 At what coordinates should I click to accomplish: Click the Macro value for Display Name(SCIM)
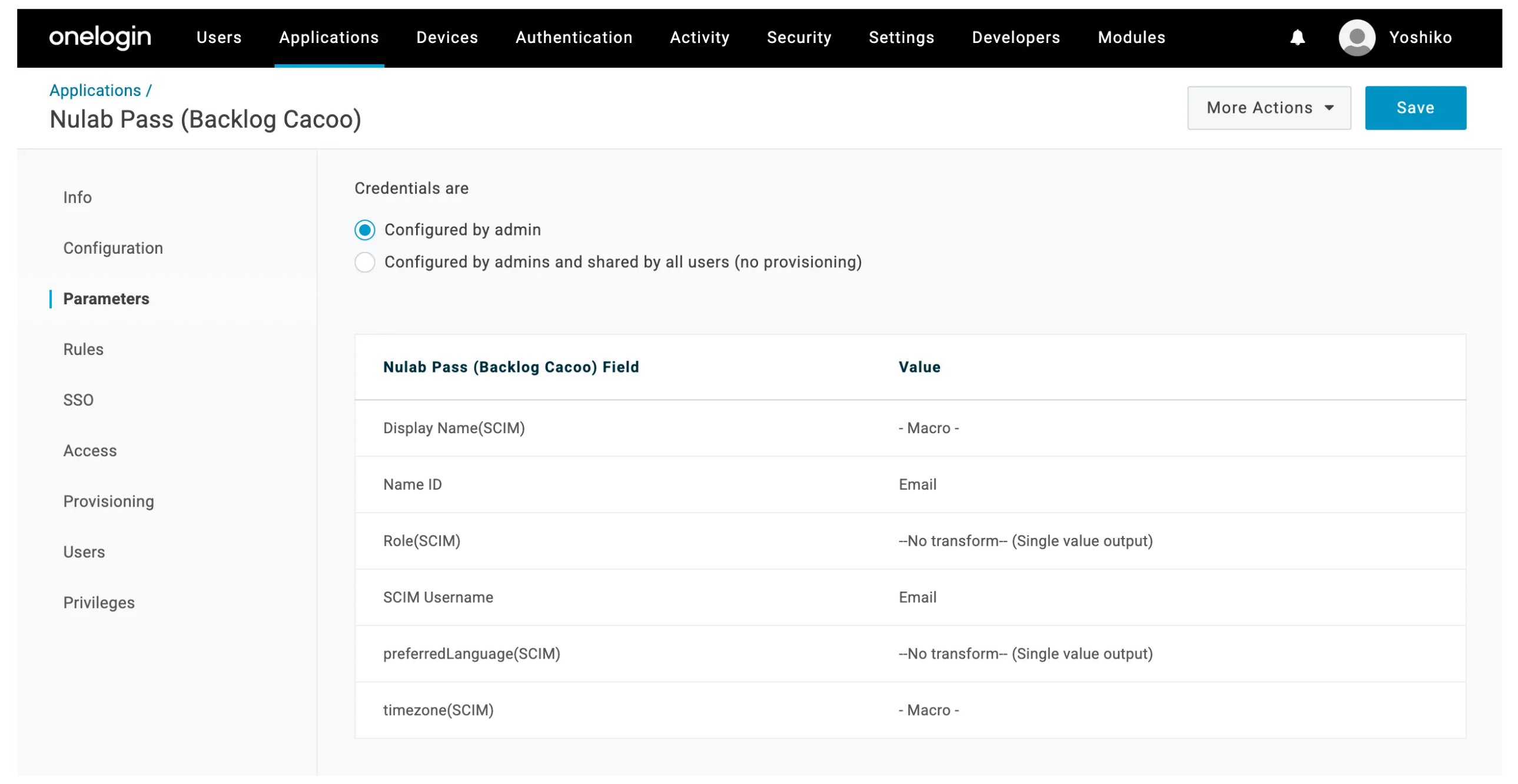point(929,428)
